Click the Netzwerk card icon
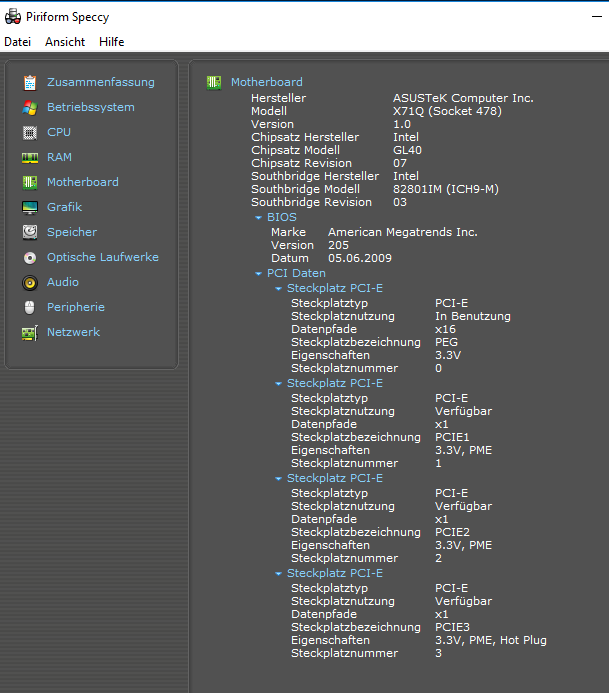Screen dimensions: 609x693 (x=30, y=333)
